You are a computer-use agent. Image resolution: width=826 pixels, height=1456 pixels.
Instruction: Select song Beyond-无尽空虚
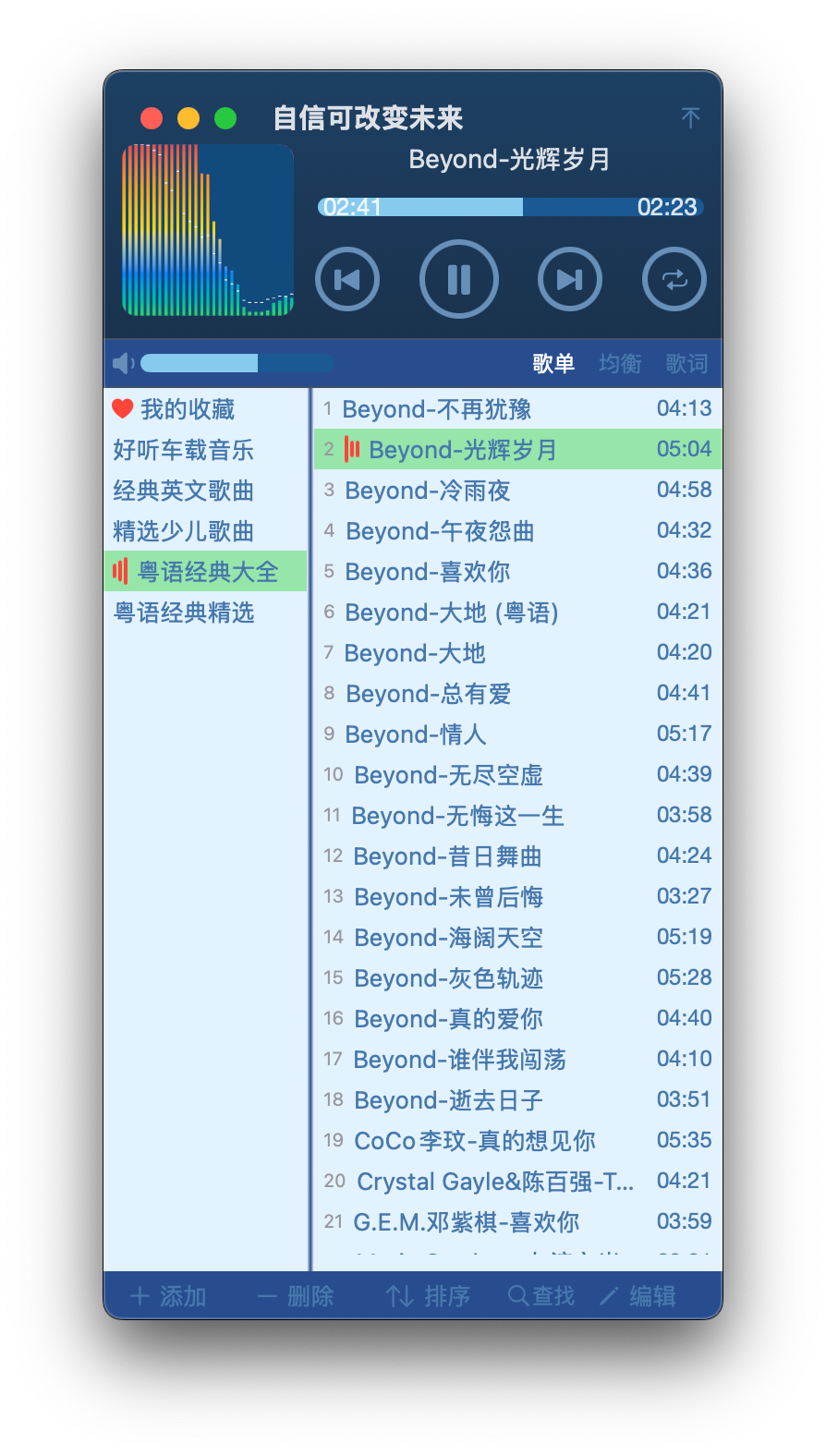pos(517,774)
